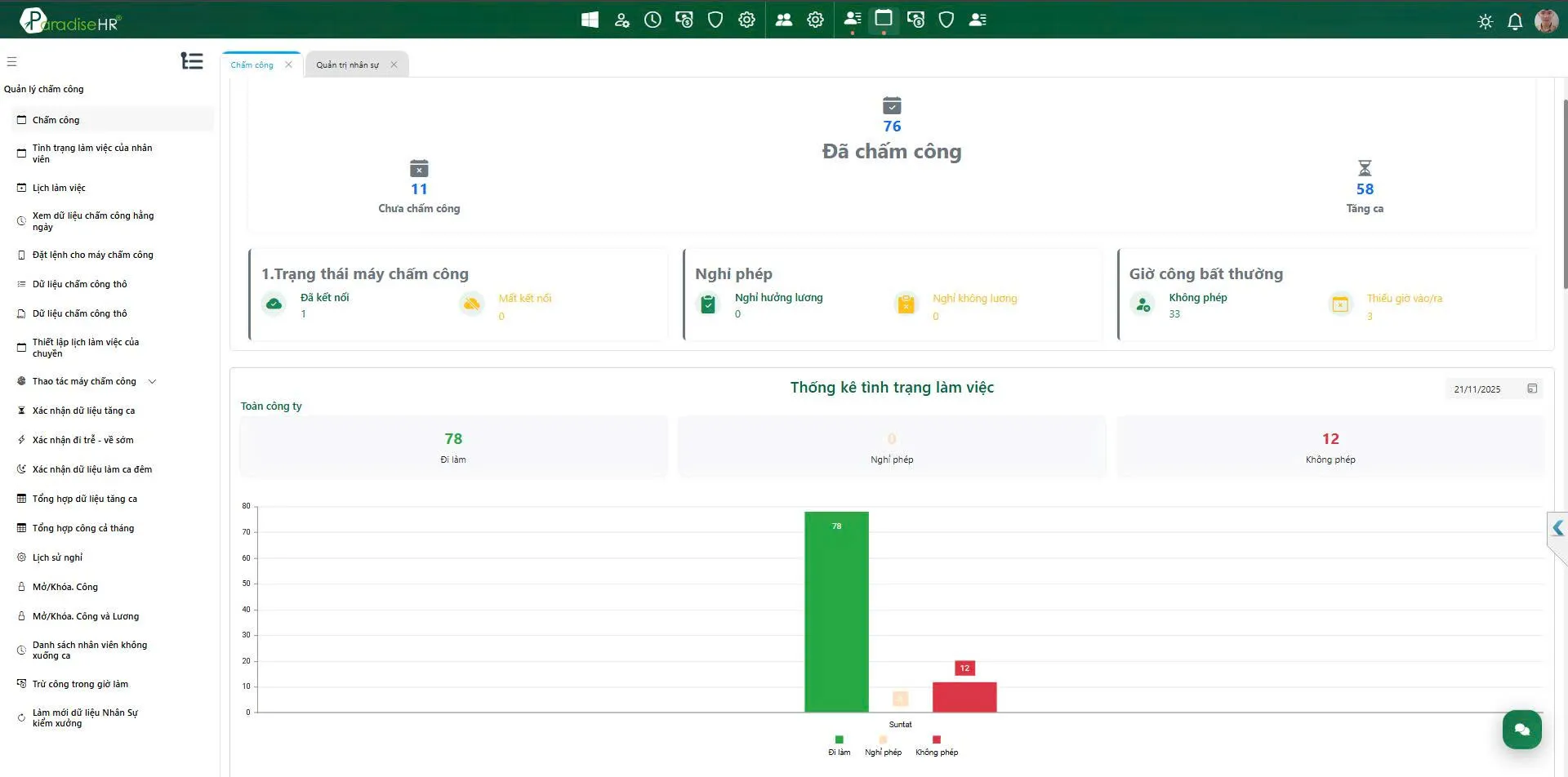Collapse the sidebar with hamburger icon
Screen dimensions: 1568x777
(11, 61)
